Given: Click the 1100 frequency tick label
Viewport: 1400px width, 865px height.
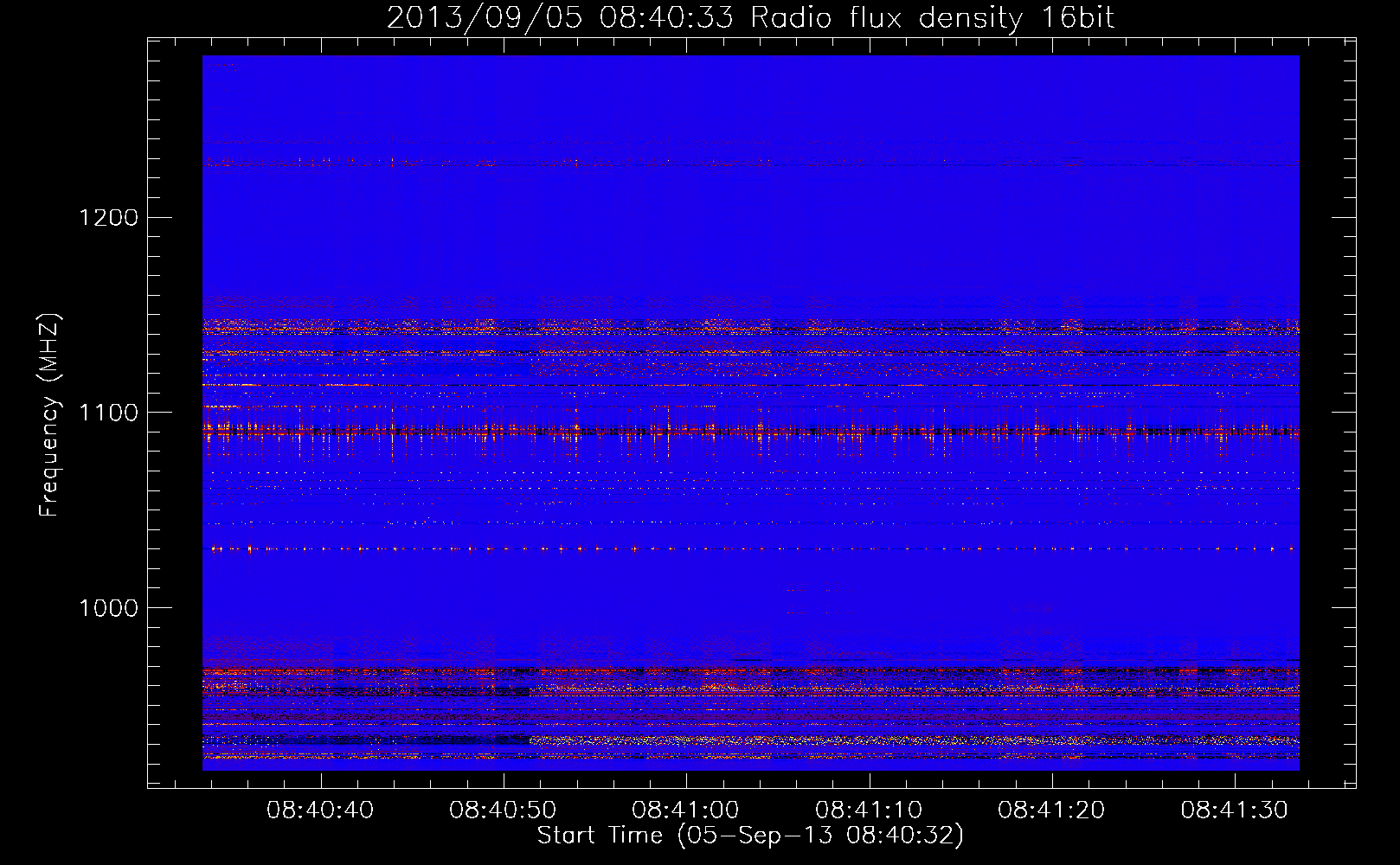Looking at the screenshot, I should click(x=109, y=413).
